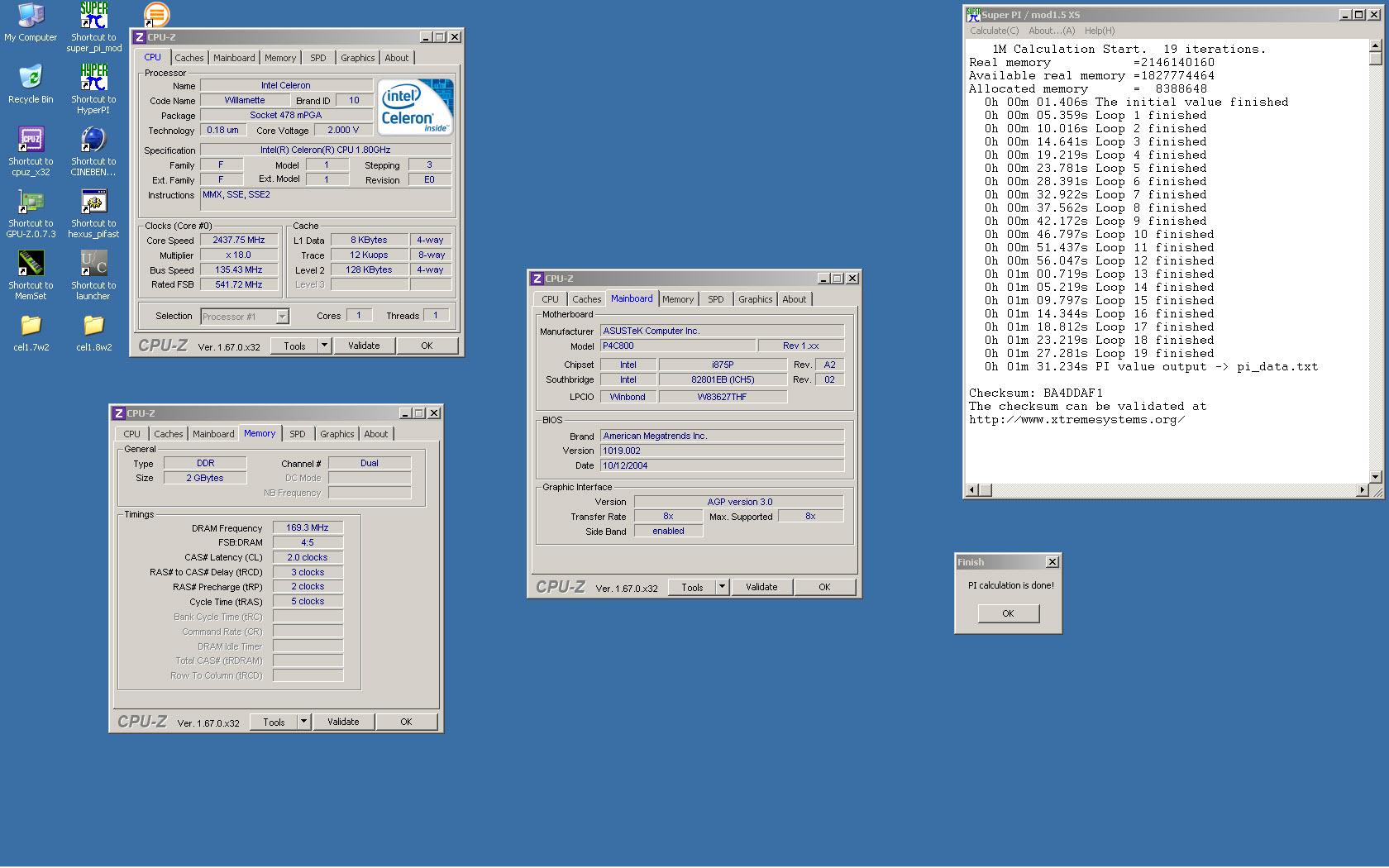Screen dimensions: 1389x868
Task: Open Graphics tab in CPU-Z CPU window
Action: point(358,58)
